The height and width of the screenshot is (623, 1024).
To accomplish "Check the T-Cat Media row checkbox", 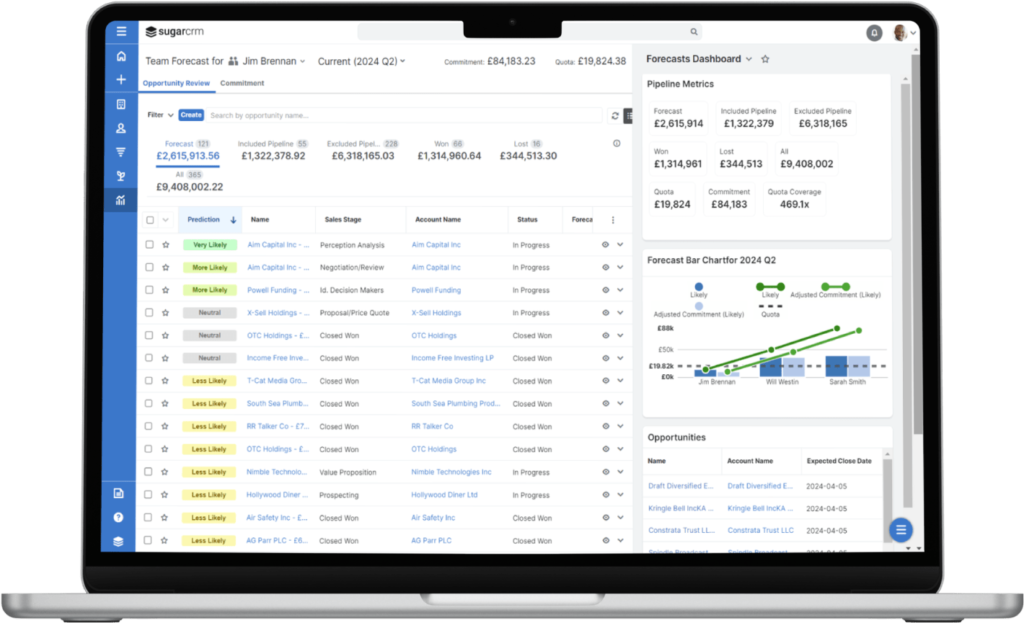I will (x=149, y=381).
